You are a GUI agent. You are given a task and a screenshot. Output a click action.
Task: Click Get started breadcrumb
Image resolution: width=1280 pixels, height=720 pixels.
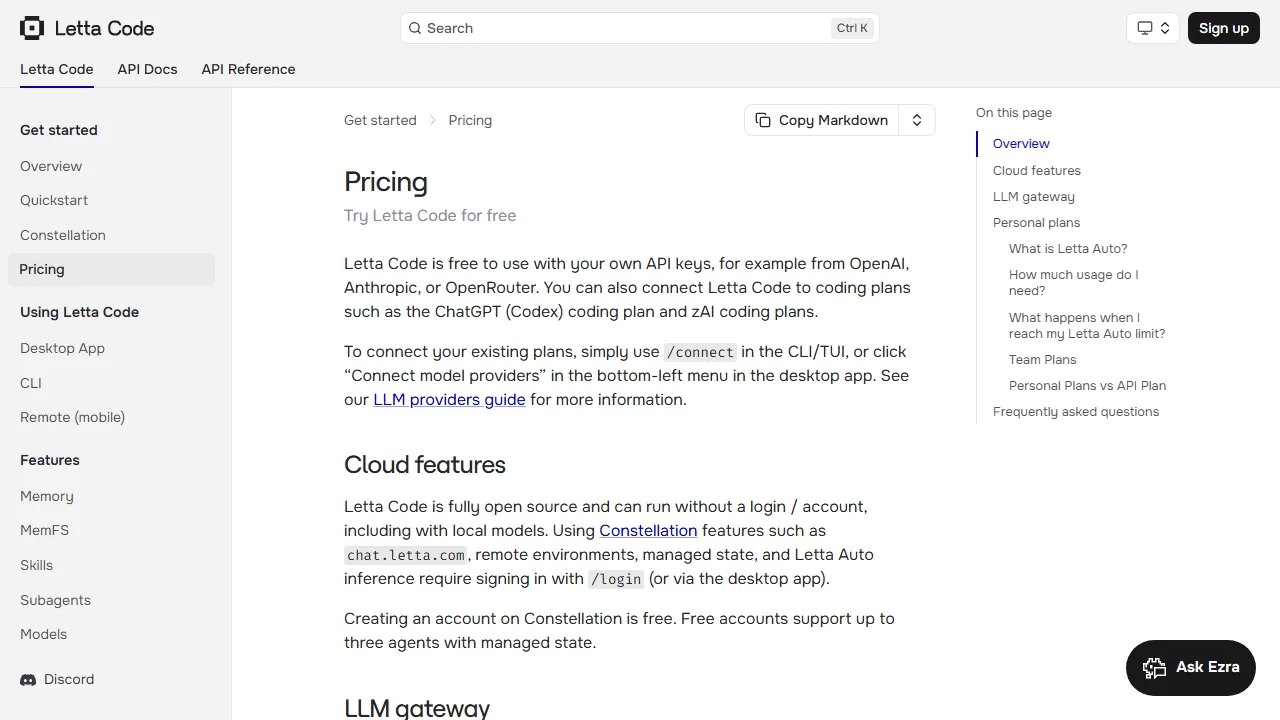(x=380, y=120)
